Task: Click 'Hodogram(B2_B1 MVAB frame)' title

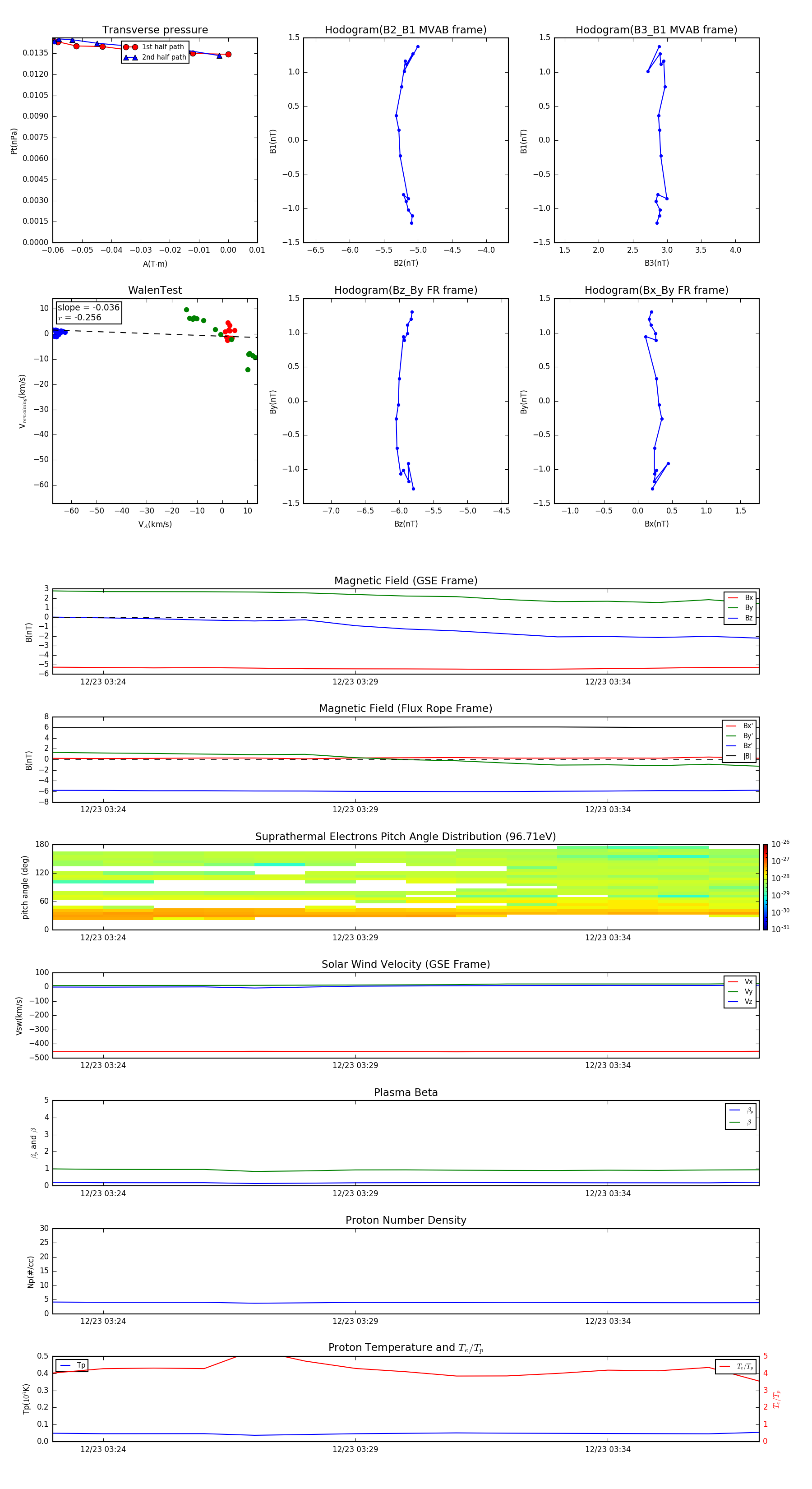Action: pos(406,30)
